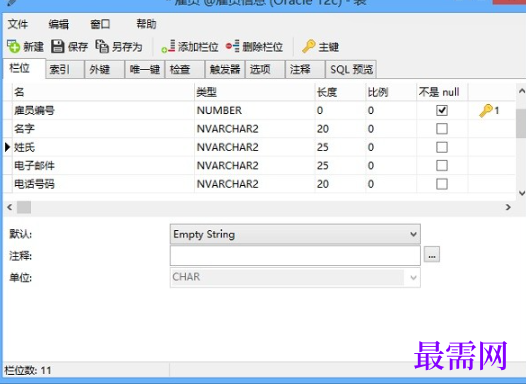Click the 添加栏位 (Add Field) icon
Viewport: 526px width, 387px height.
(x=168, y=46)
